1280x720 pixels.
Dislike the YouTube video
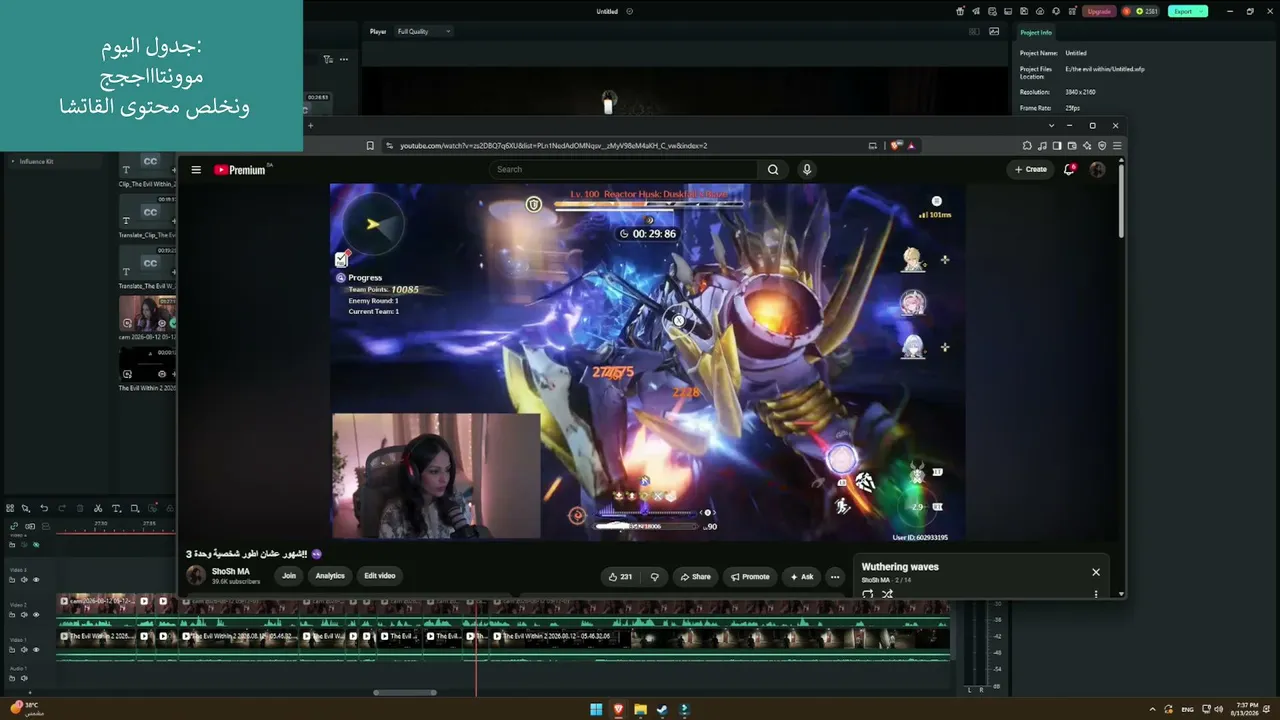pyautogui.click(x=655, y=576)
